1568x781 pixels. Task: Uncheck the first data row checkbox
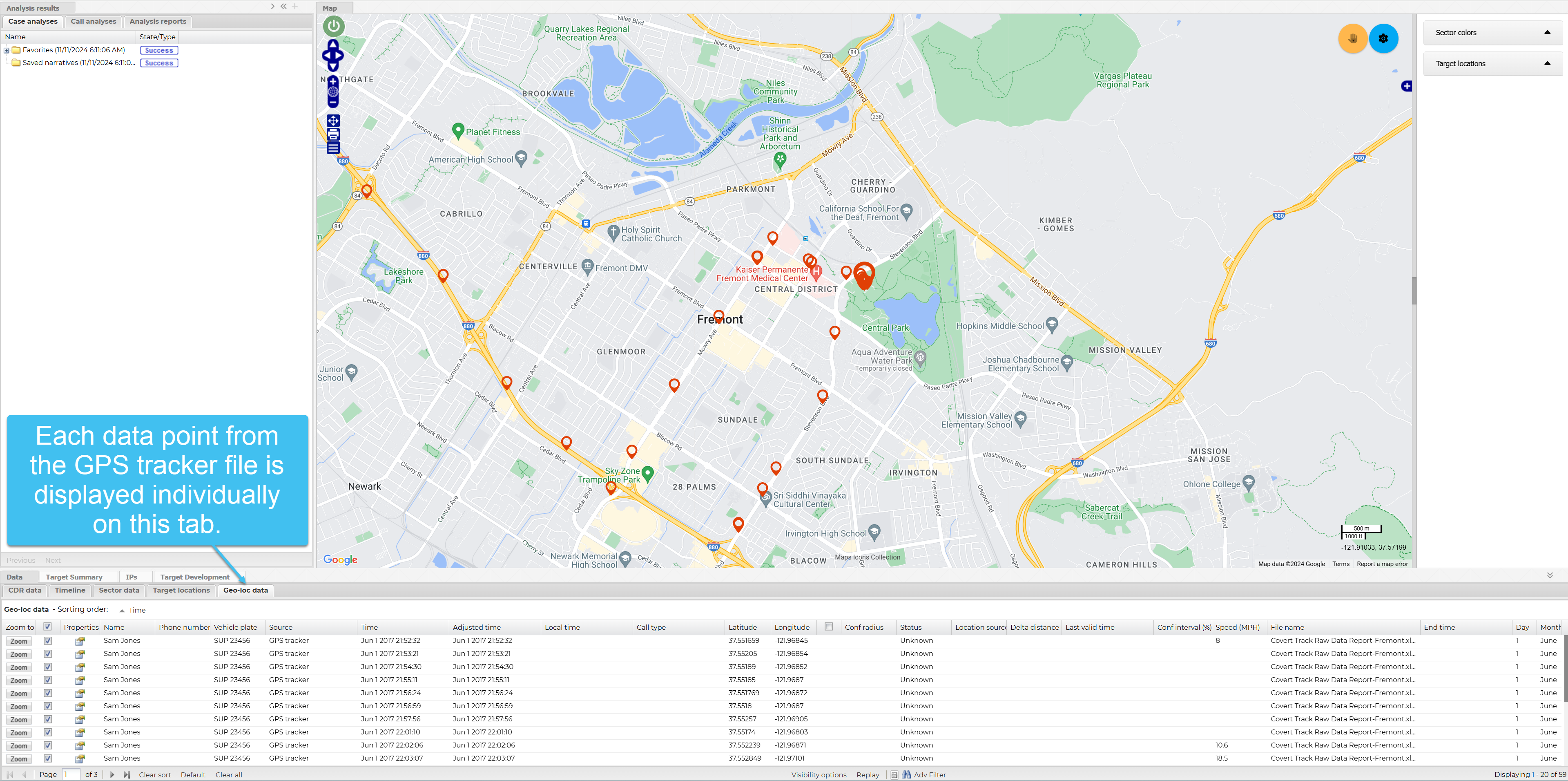tap(47, 641)
